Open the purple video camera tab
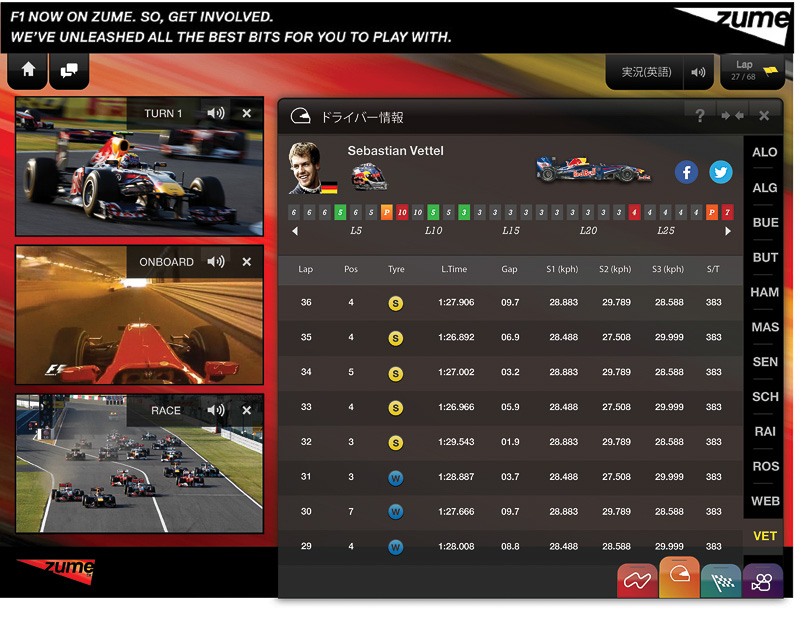 [763, 580]
